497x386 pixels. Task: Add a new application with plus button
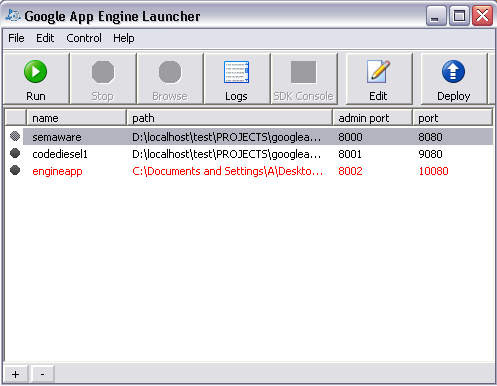[x=15, y=374]
